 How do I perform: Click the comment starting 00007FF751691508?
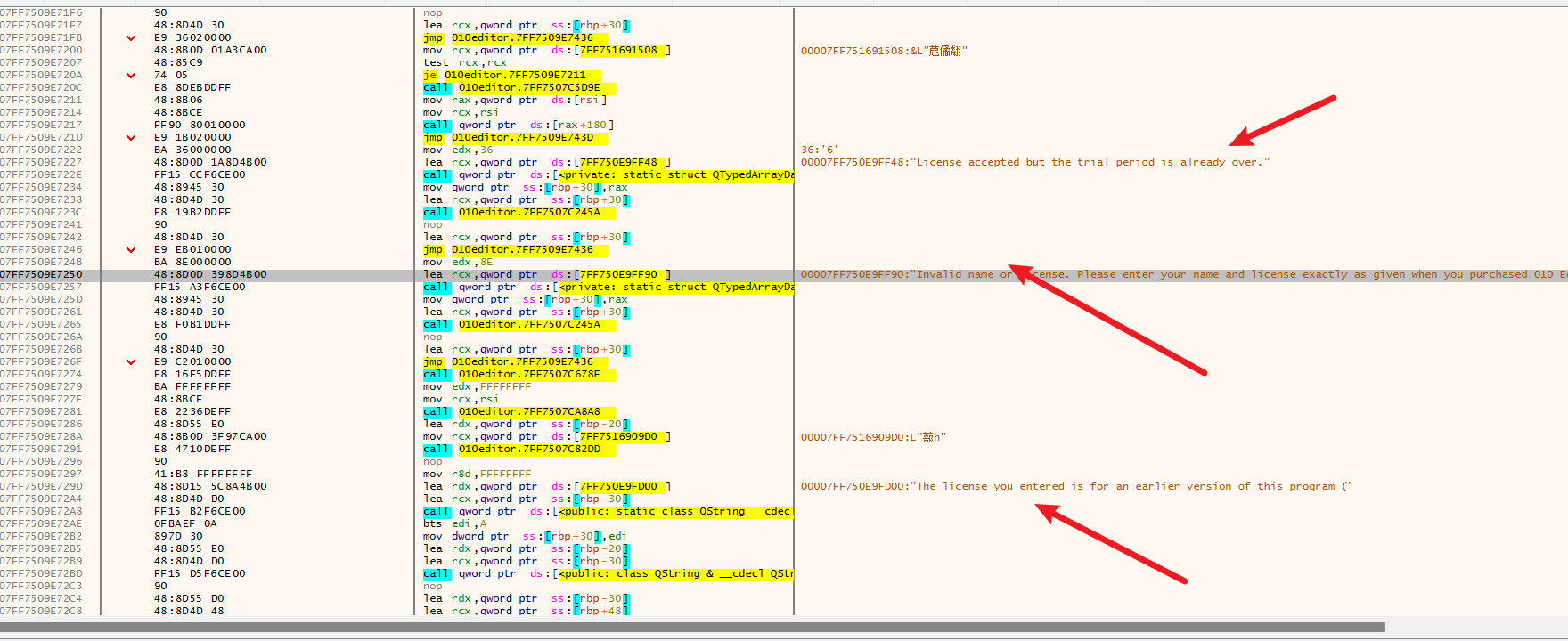tap(884, 51)
